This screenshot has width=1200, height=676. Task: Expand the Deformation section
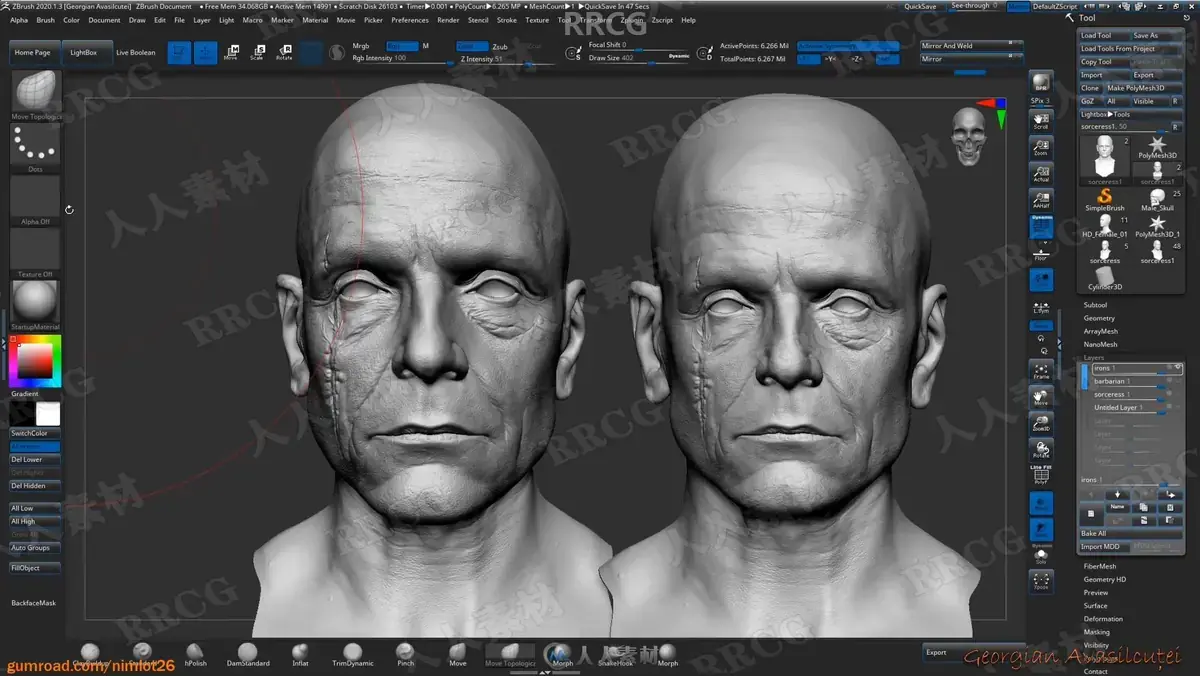point(1103,618)
